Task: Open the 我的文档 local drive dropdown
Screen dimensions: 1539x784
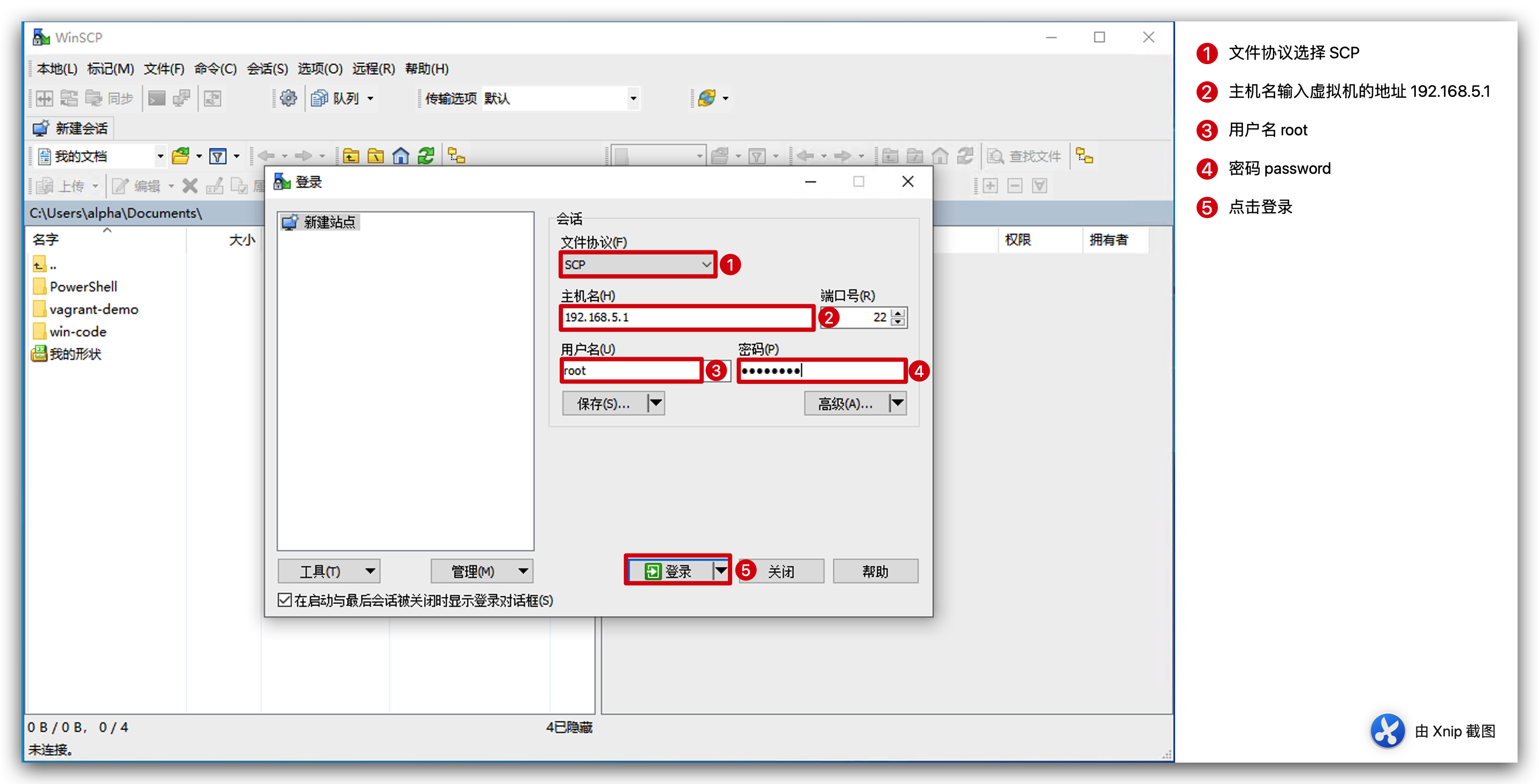Action: tap(160, 157)
